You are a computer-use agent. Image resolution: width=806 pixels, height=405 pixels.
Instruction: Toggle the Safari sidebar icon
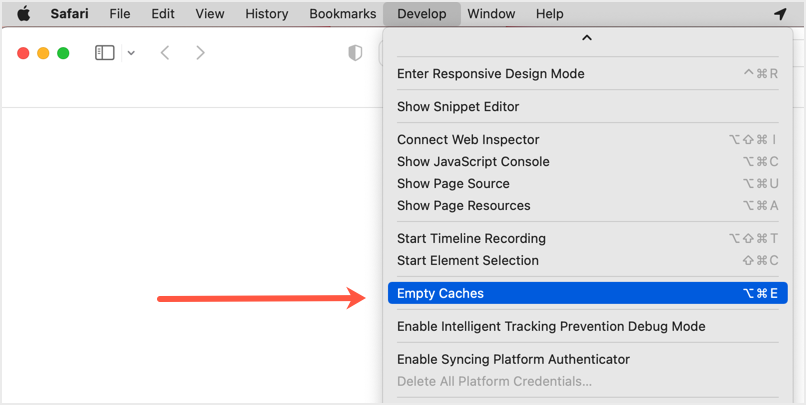[x=104, y=53]
